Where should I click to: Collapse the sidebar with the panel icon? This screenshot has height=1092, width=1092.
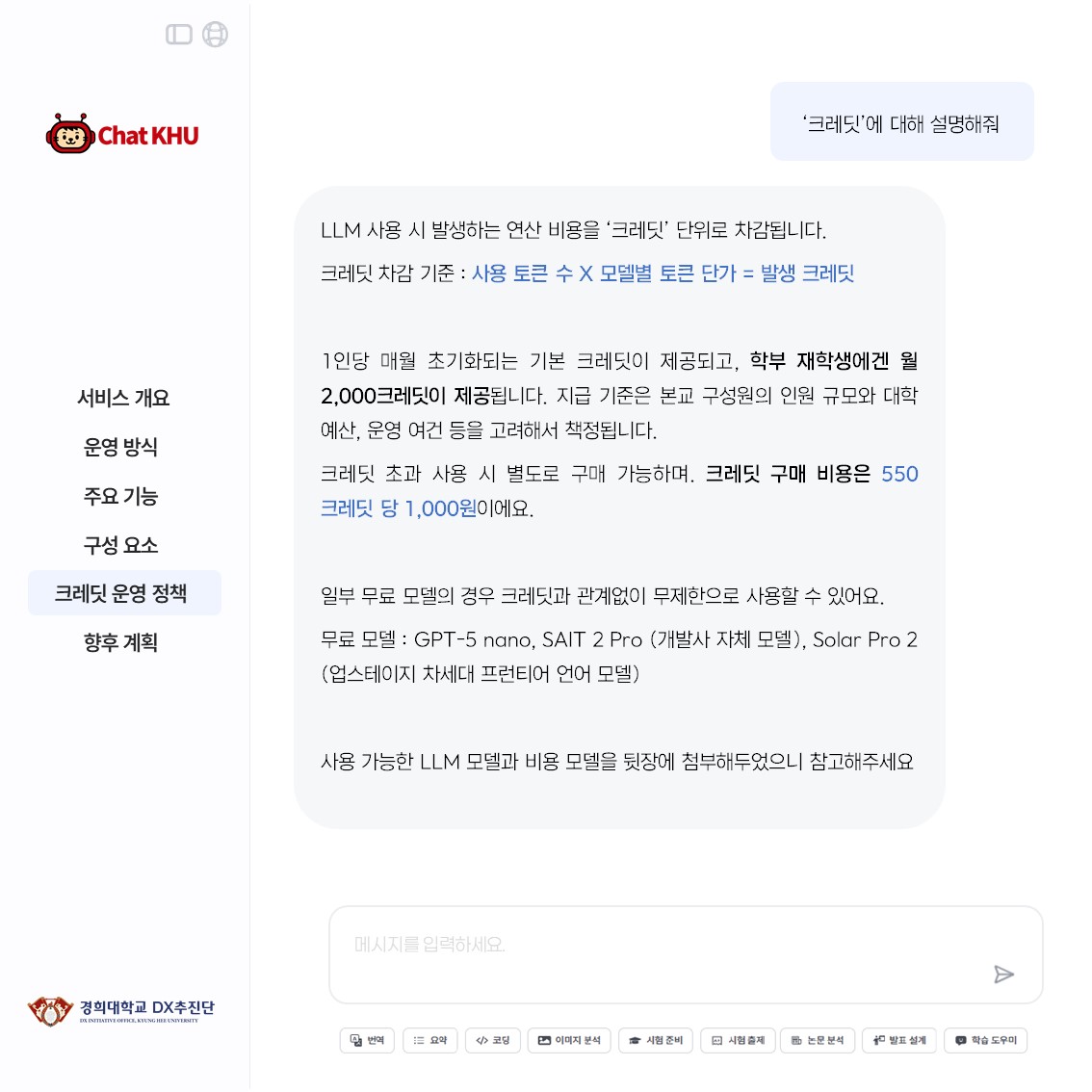point(179,34)
